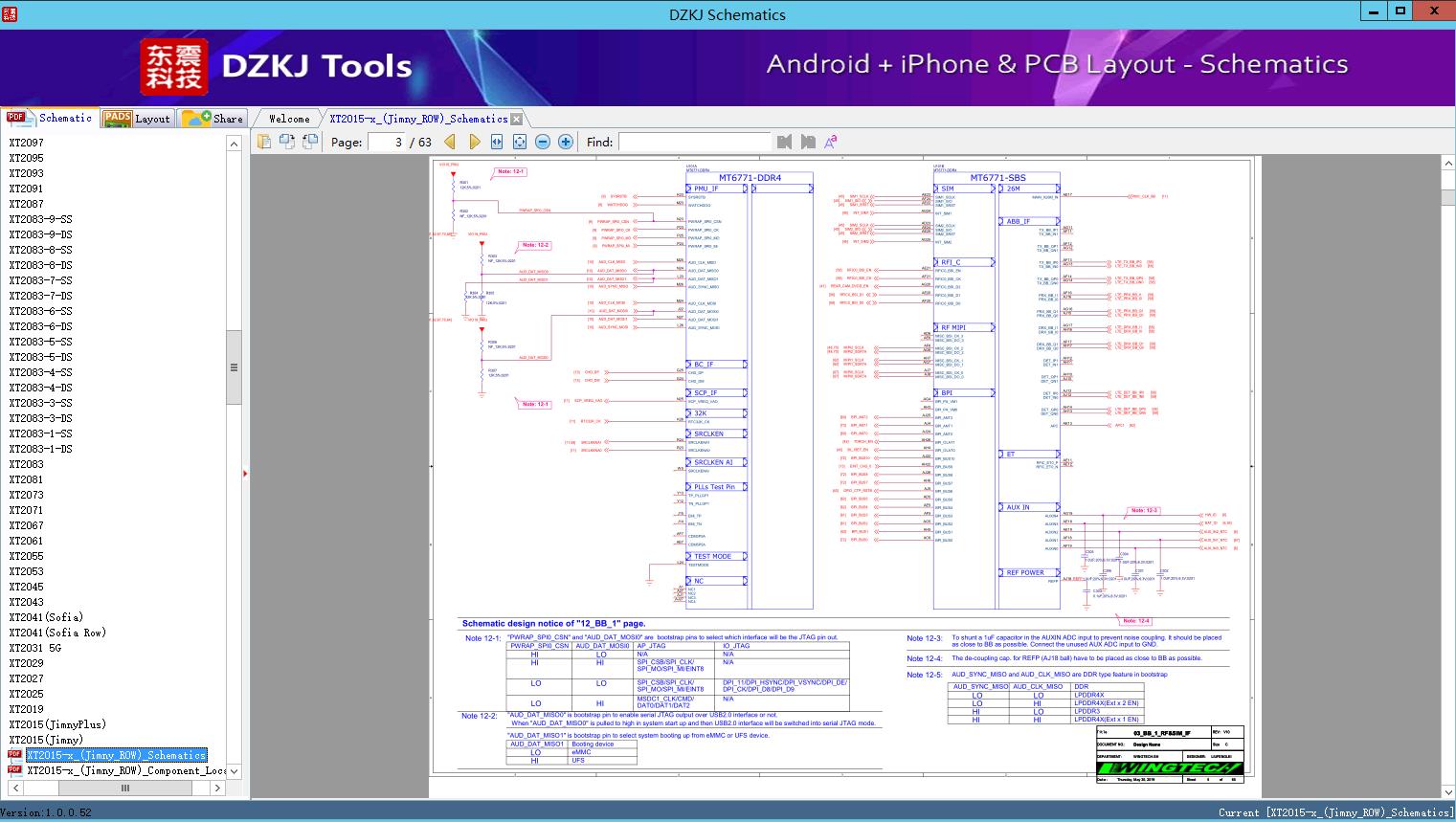Select XT2081 in the model list
The image size is (1456, 822).
[x=27, y=479]
